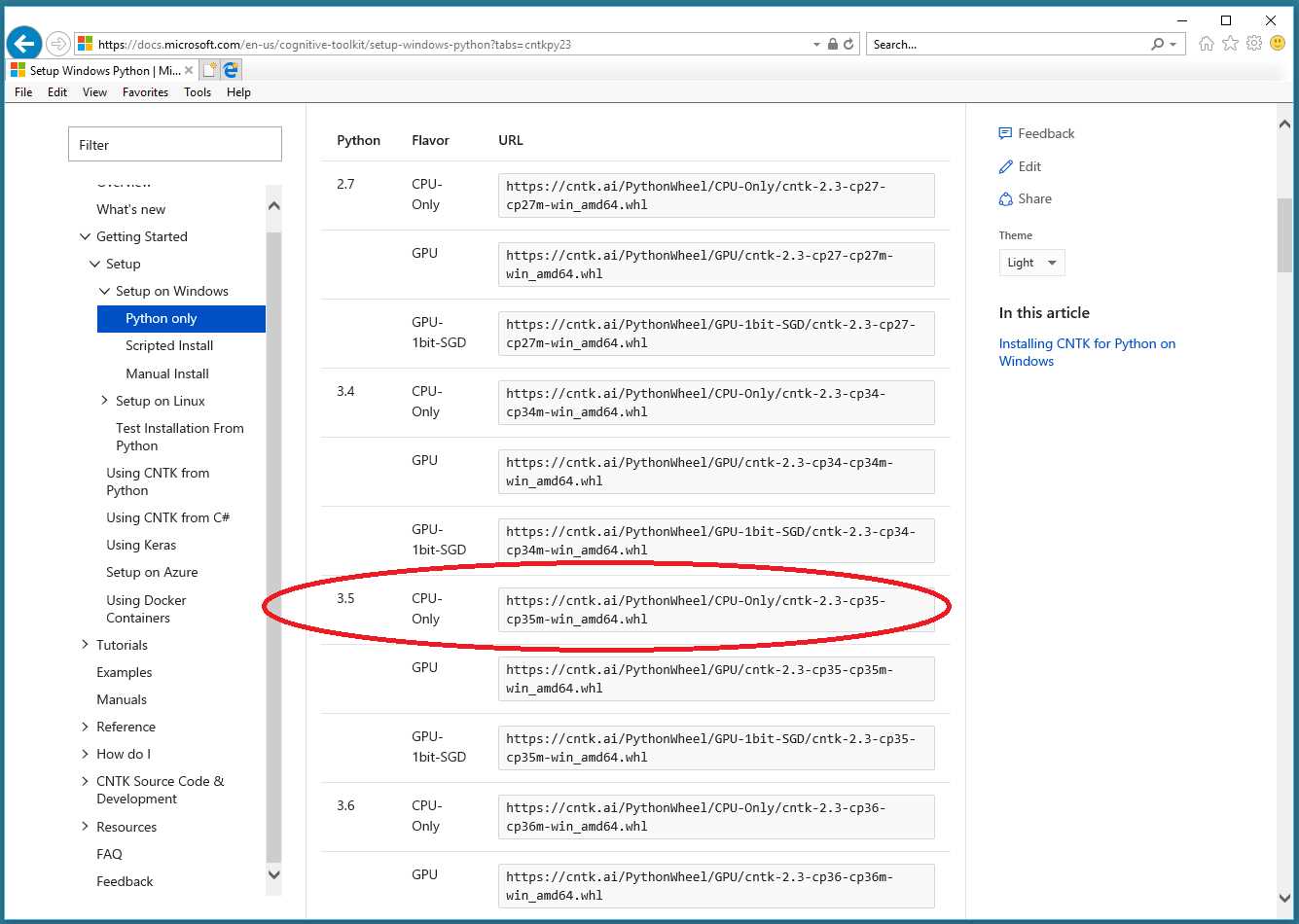This screenshot has height=924, width=1299.
Task: Expand Setup on Linux node
Action: click(x=104, y=401)
